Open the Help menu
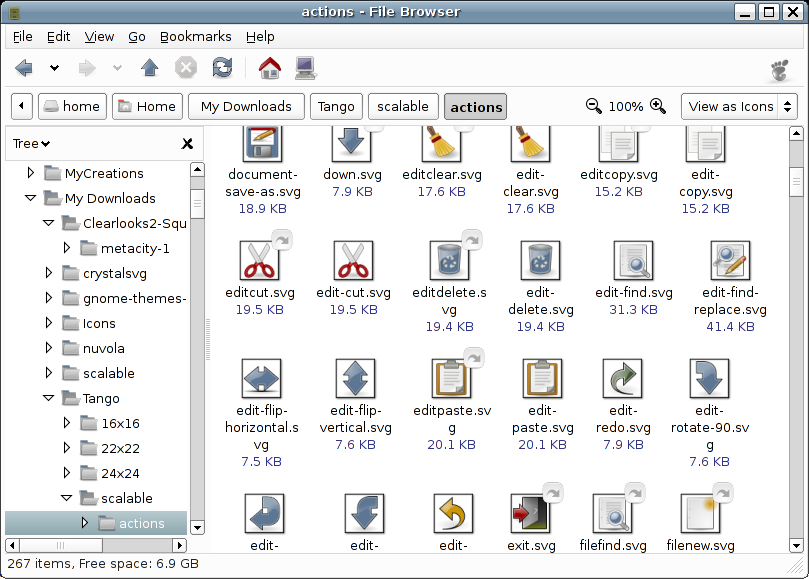The width and height of the screenshot is (809, 579). pyautogui.click(x=260, y=37)
